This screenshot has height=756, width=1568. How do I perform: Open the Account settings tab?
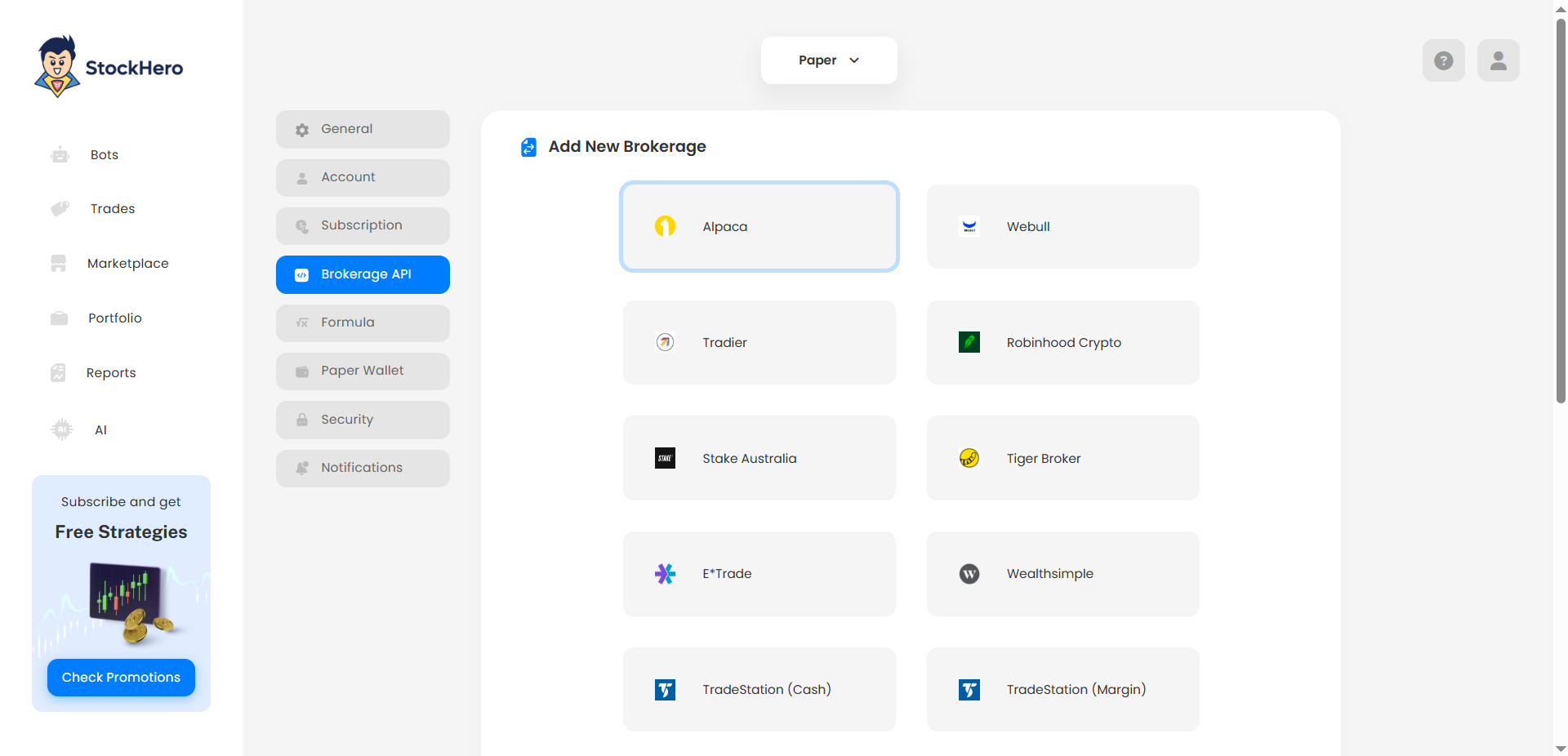point(363,177)
